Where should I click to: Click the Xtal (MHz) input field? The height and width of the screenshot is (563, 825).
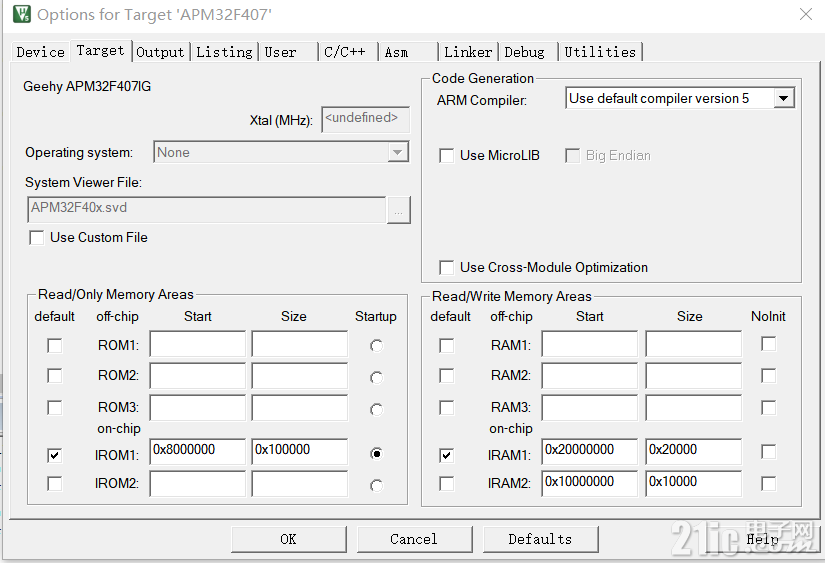pos(365,119)
